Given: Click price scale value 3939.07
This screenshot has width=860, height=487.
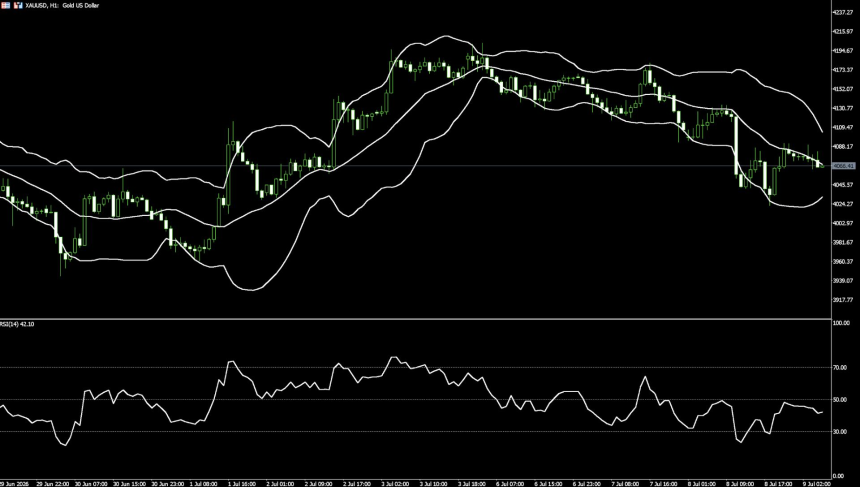Looking at the screenshot, I should pyautogui.click(x=842, y=281).
